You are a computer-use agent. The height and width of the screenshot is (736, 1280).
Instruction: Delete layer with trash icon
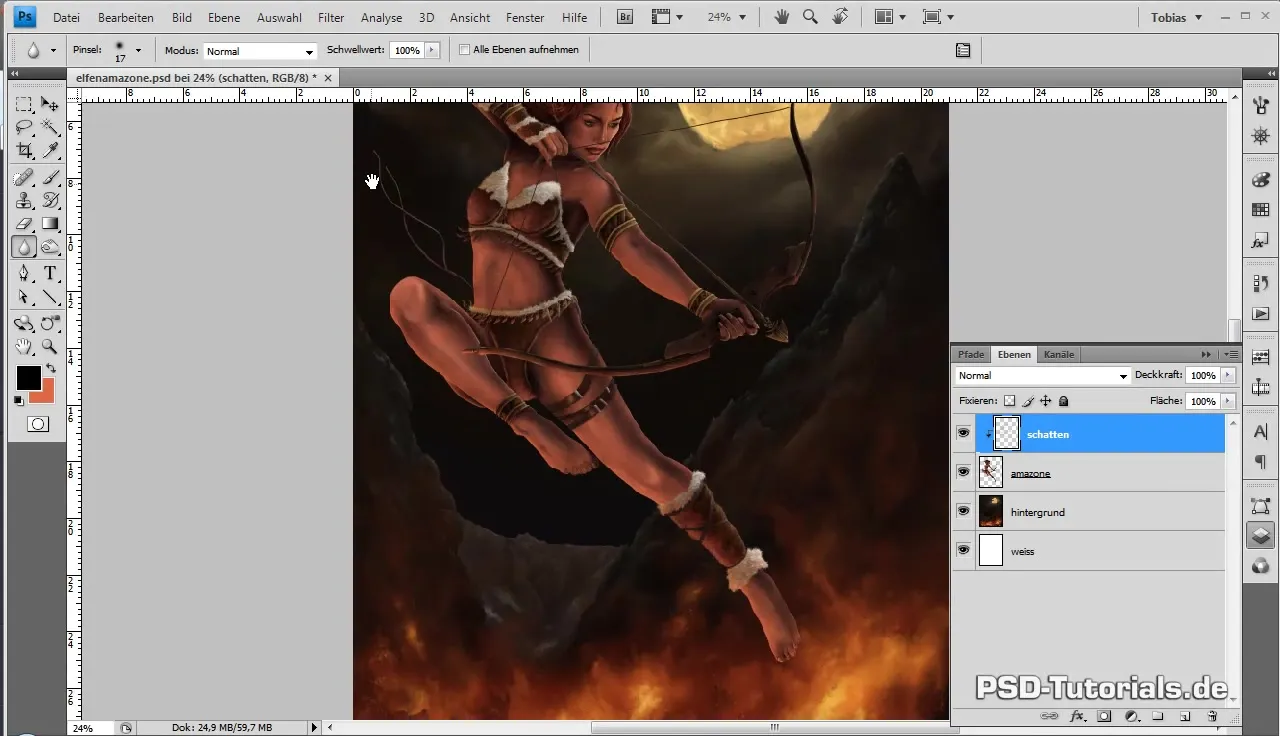(x=1211, y=716)
